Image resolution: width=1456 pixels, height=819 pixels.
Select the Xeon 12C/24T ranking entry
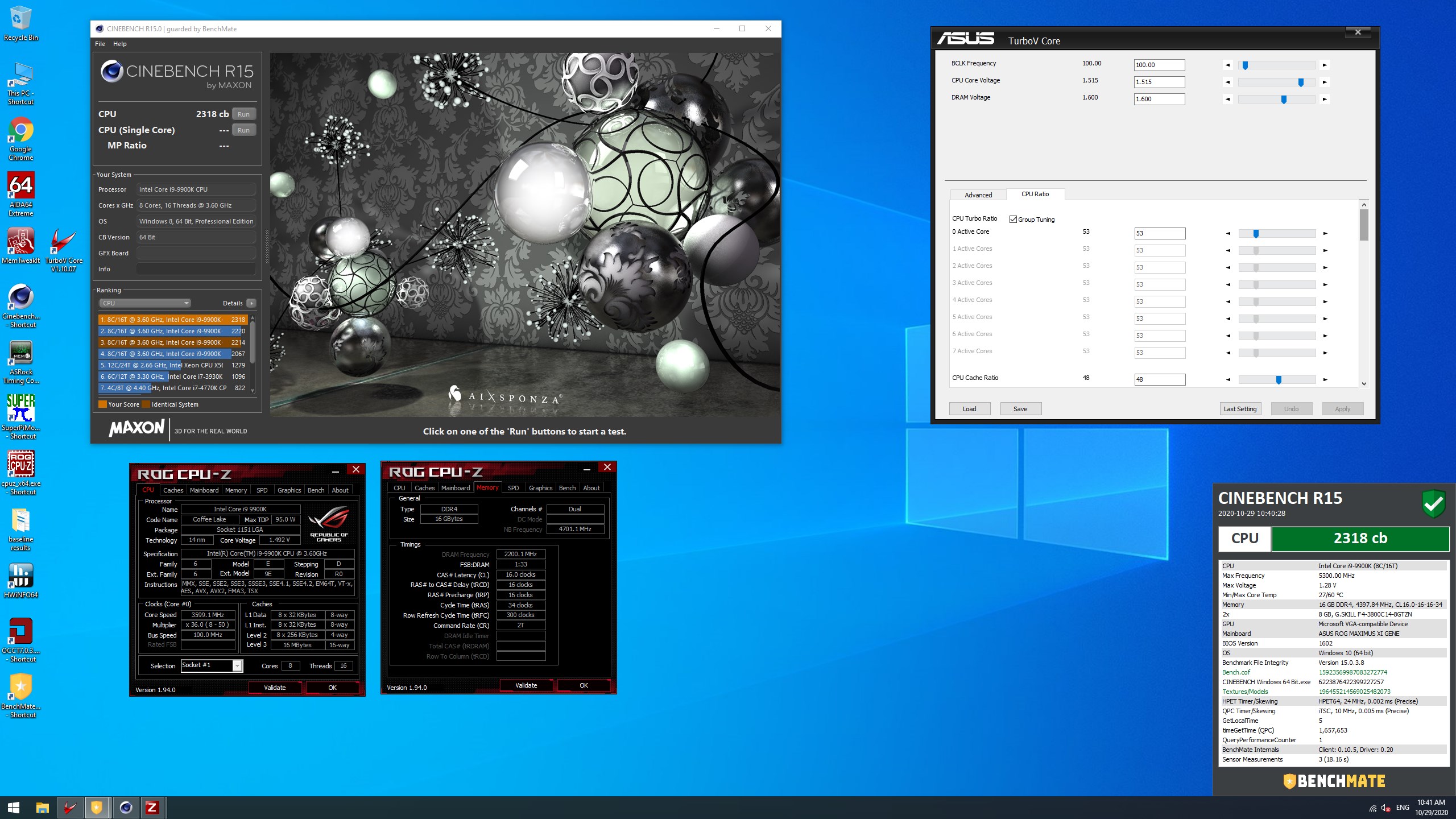pyautogui.click(x=172, y=365)
